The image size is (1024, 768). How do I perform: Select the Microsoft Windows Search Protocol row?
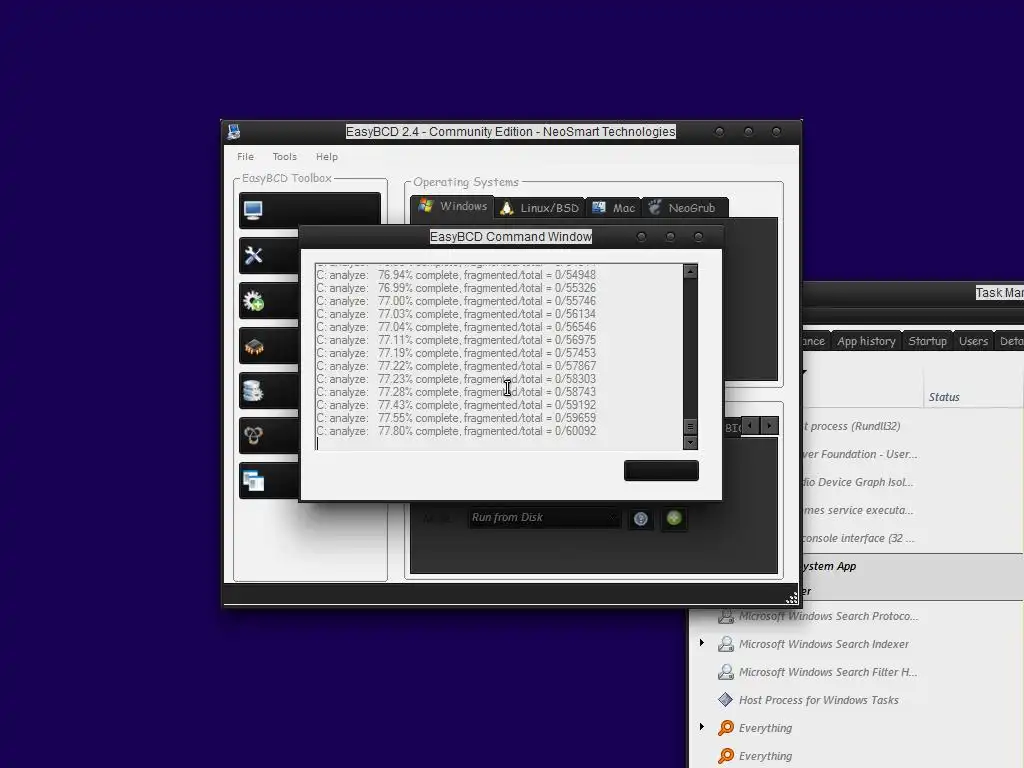point(857,616)
